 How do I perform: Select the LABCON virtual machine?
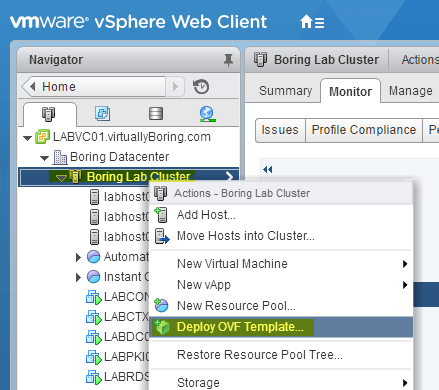(117, 297)
